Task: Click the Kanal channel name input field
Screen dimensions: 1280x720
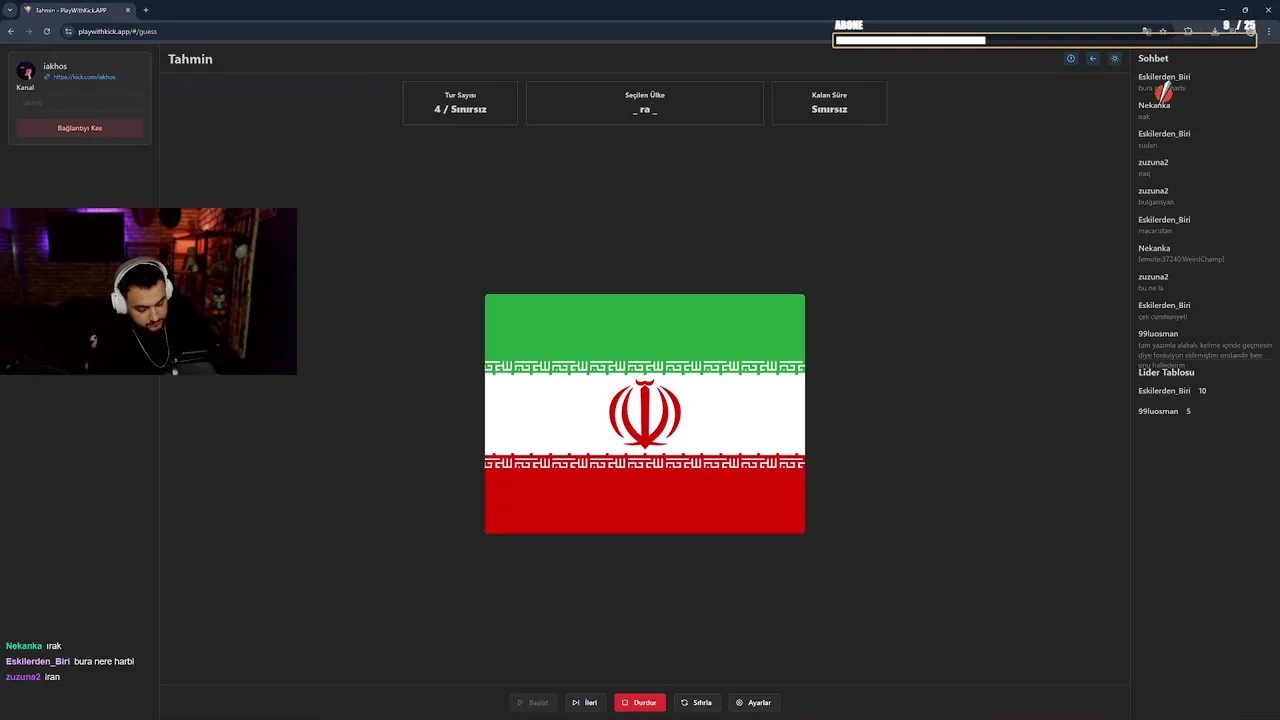Action: tap(80, 102)
